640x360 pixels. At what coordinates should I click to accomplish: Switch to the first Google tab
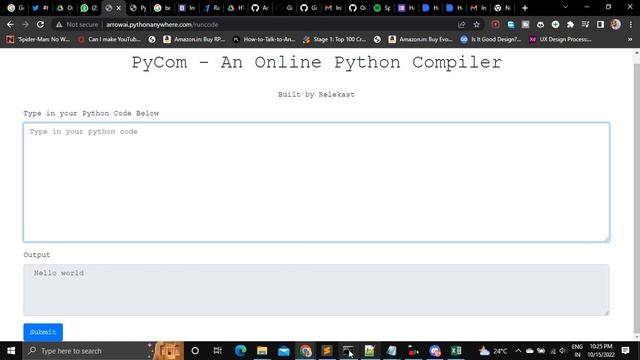click(16, 8)
